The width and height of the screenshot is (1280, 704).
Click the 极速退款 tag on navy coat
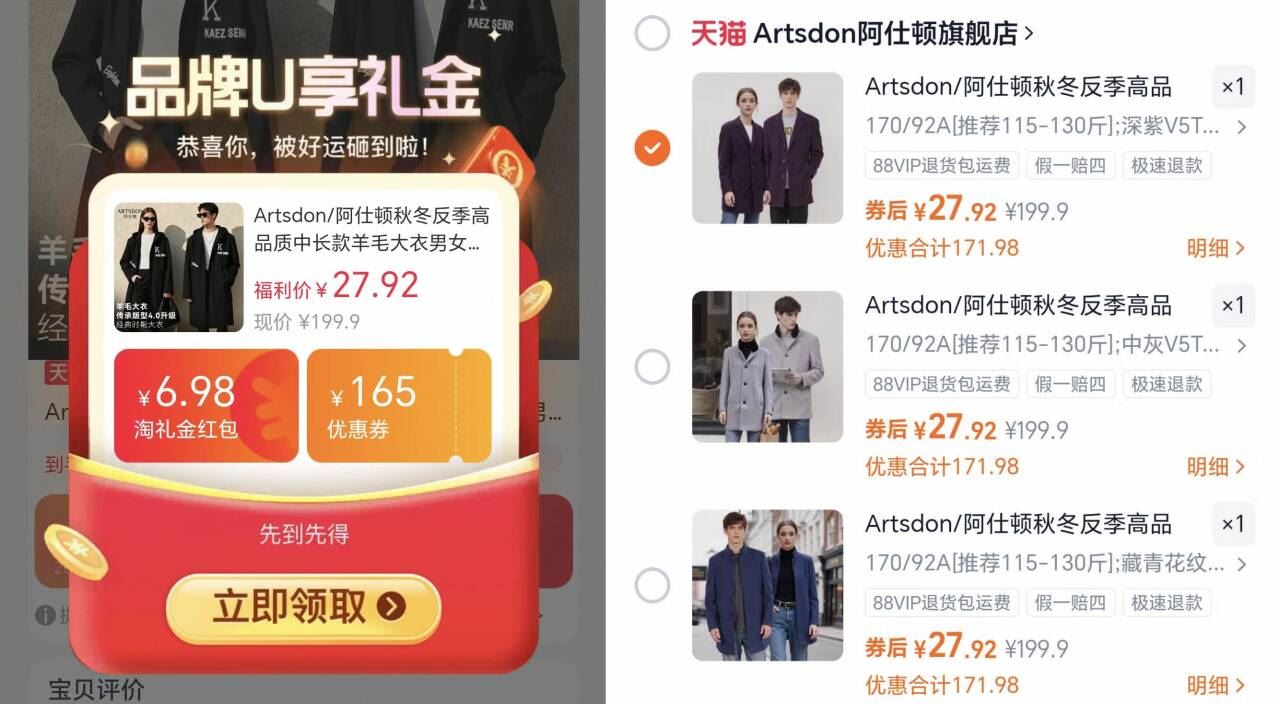pos(1166,603)
